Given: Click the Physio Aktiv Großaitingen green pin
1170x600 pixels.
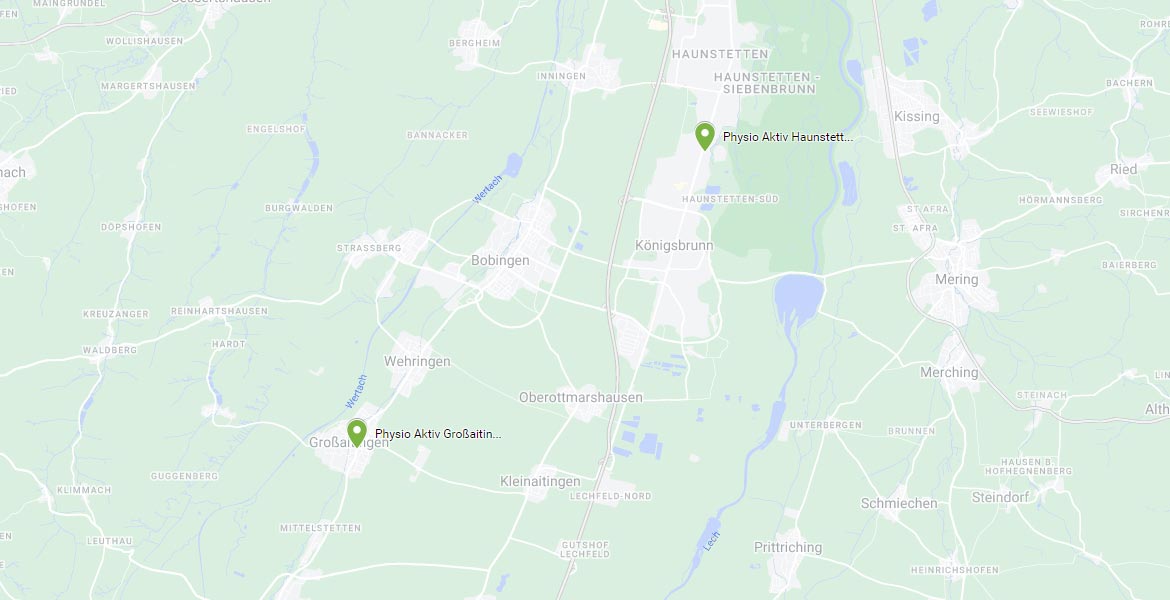Looking at the screenshot, I should tap(357, 433).
